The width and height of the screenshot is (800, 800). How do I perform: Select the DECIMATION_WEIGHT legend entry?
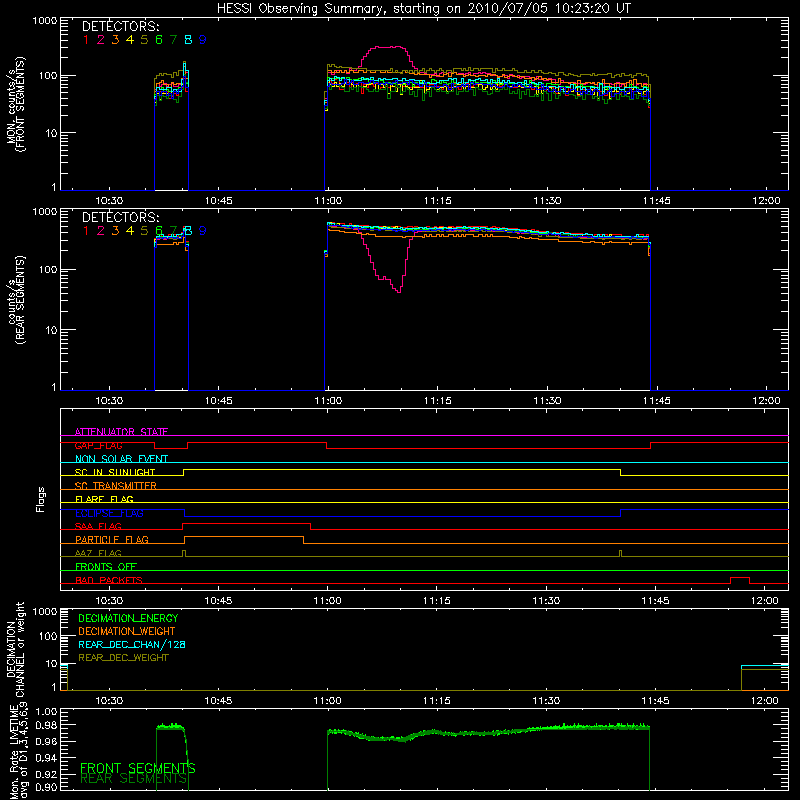coord(127,632)
